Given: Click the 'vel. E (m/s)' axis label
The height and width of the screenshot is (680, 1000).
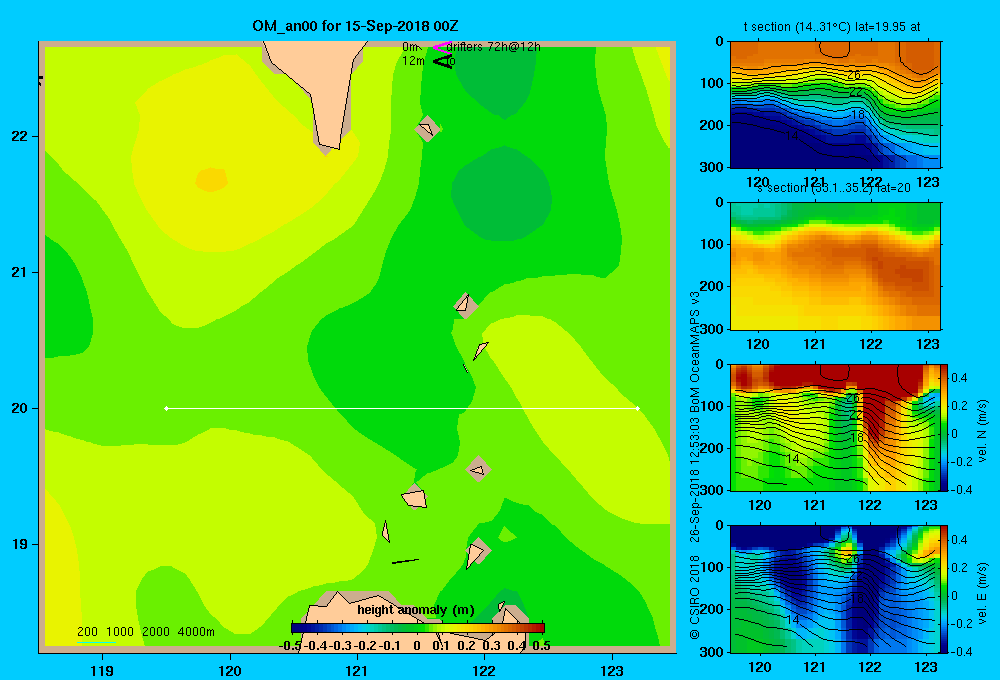Looking at the screenshot, I should (x=982, y=593).
